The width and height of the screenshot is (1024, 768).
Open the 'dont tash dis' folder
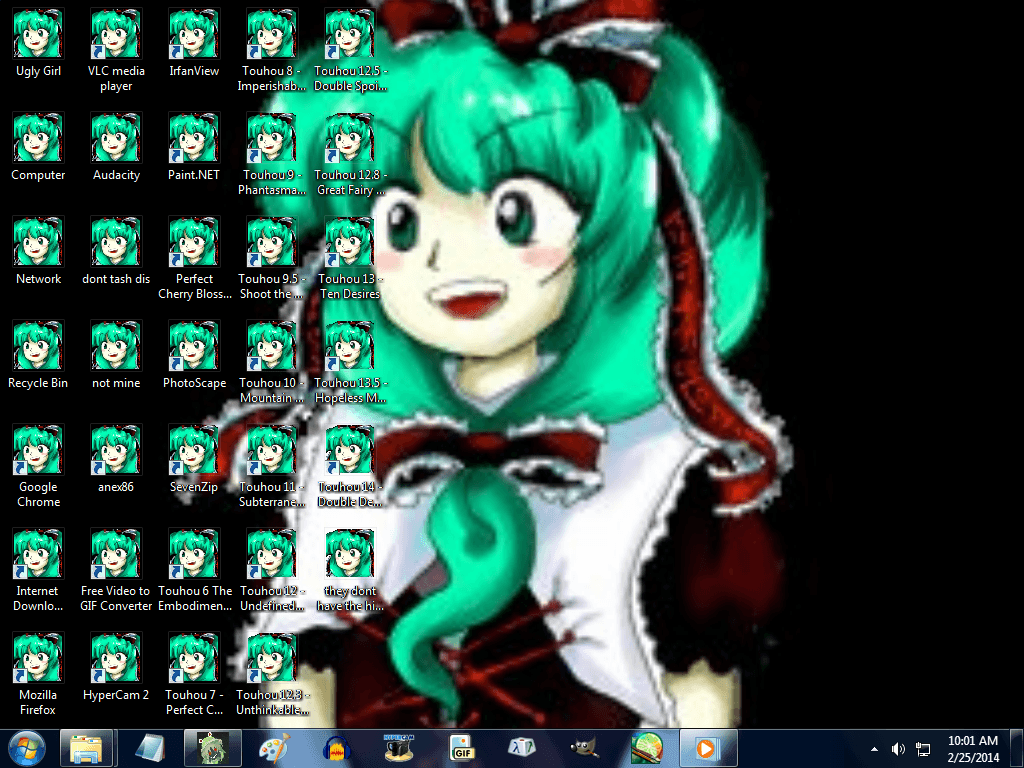coord(115,243)
